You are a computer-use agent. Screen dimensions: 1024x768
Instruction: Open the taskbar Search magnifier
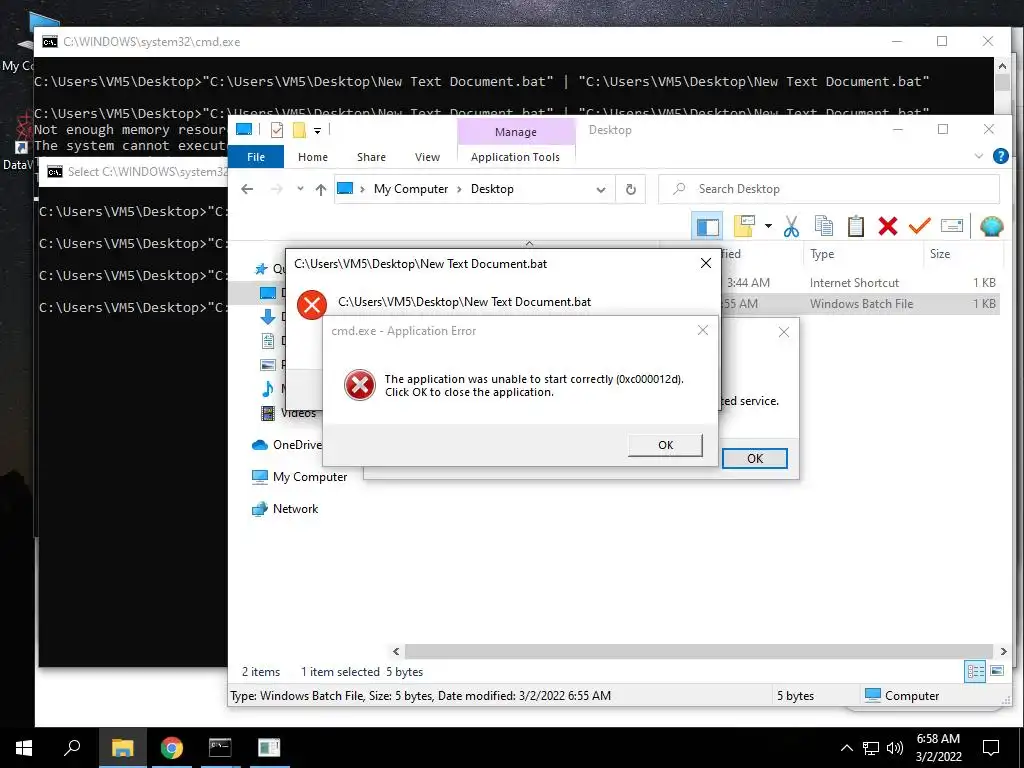coord(72,748)
